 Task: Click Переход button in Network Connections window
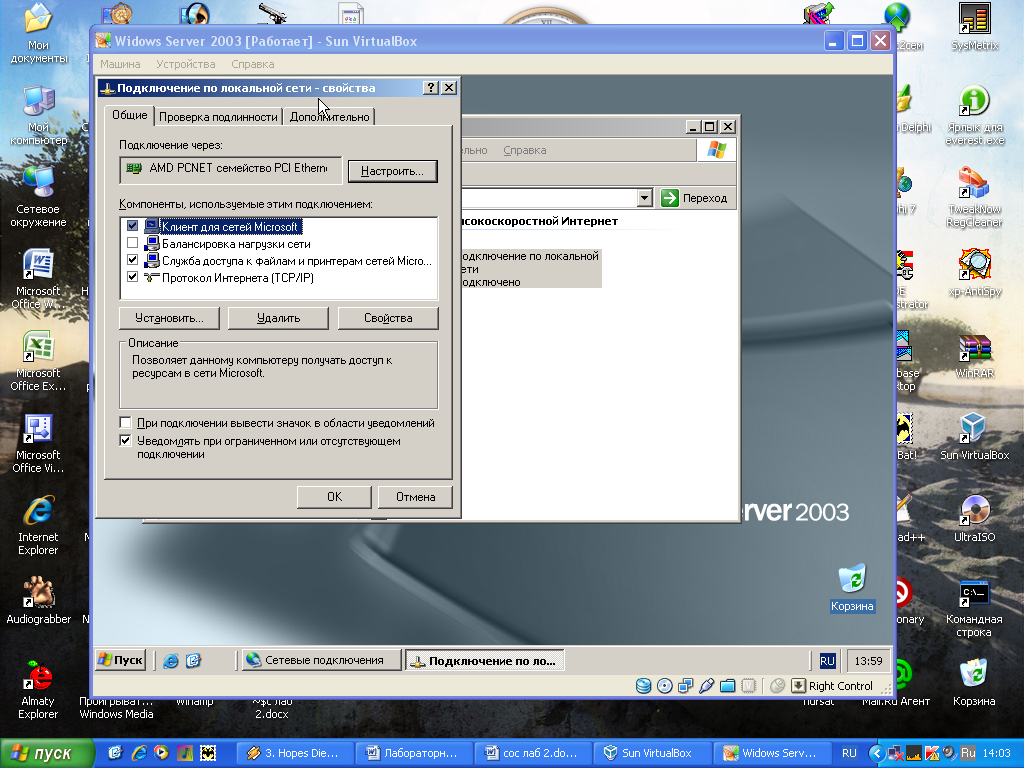tap(695, 198)
